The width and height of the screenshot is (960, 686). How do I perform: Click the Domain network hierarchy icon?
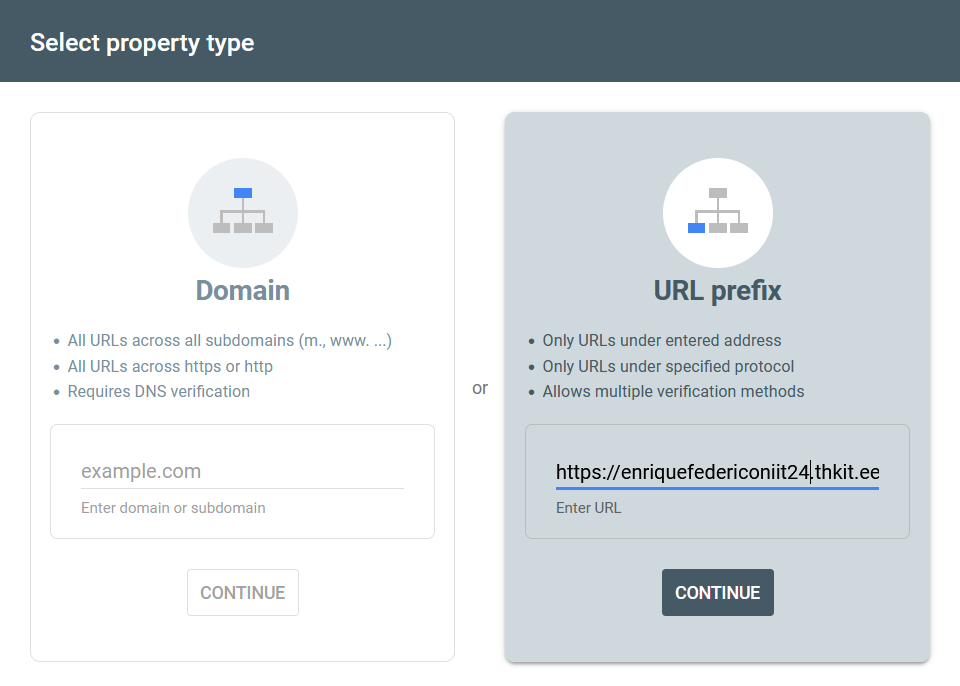pos(243,213)
